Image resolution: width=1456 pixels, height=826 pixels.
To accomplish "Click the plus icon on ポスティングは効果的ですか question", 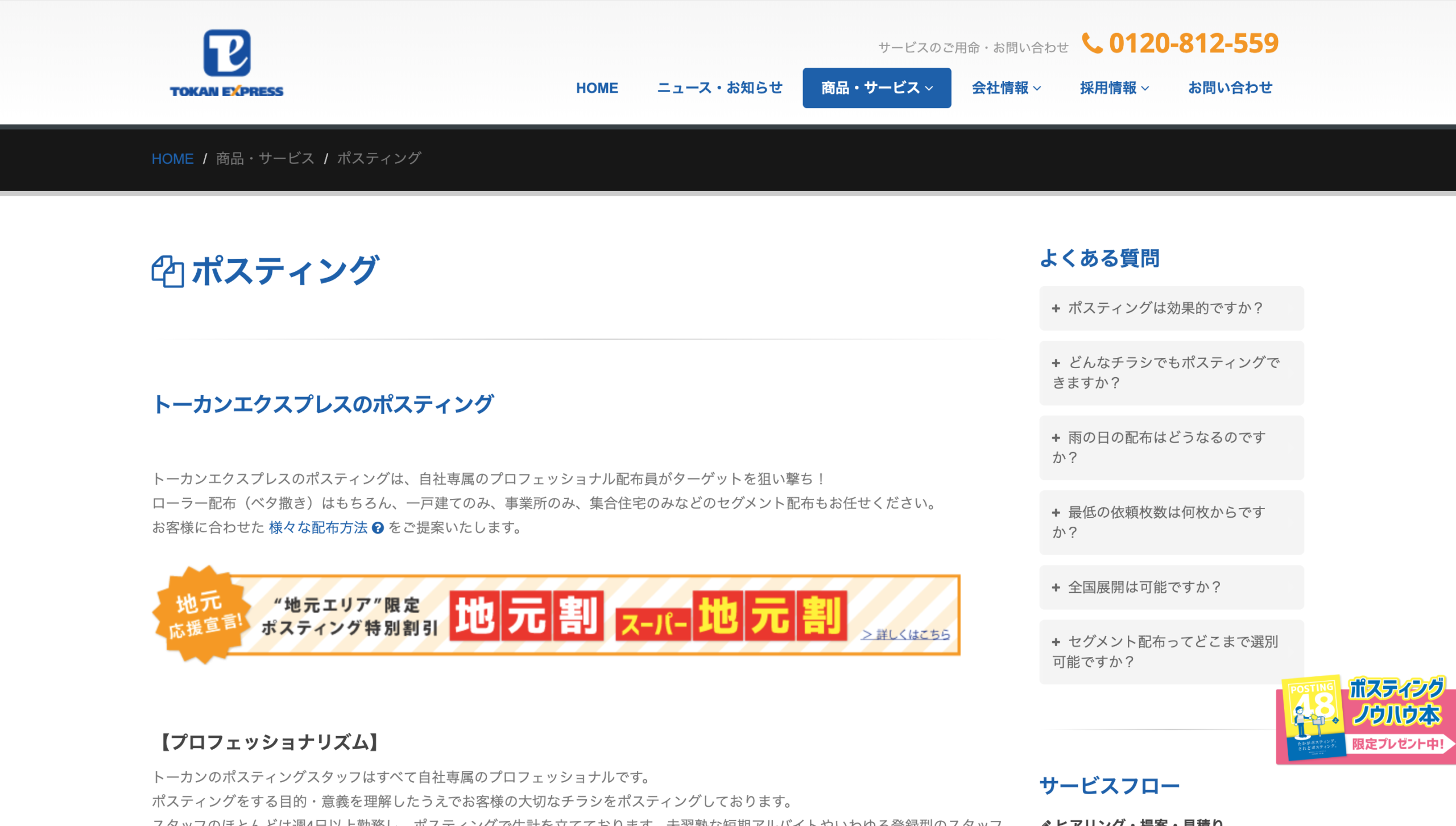I will [1057, 308].
